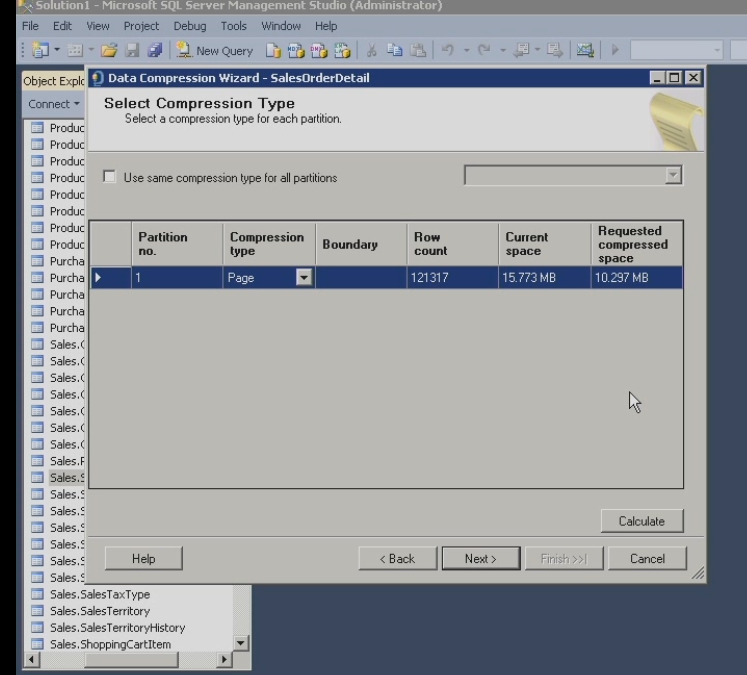Click the New Project toolbar icon
The image size is (747, 675).
pyautogui.click(x=40, y=50)
